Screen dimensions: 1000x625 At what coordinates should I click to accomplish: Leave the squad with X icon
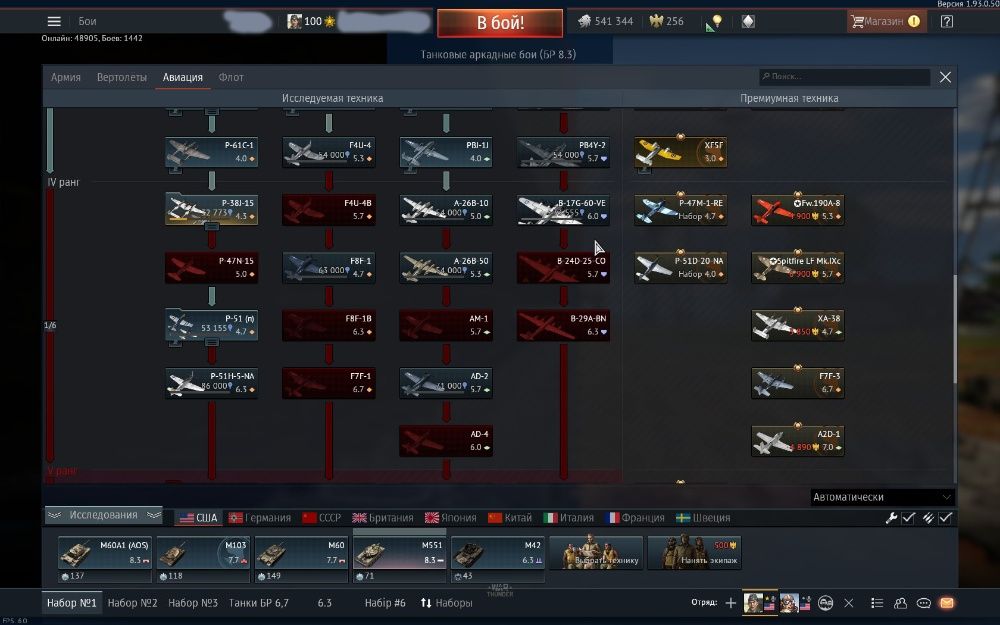(849, 603)
